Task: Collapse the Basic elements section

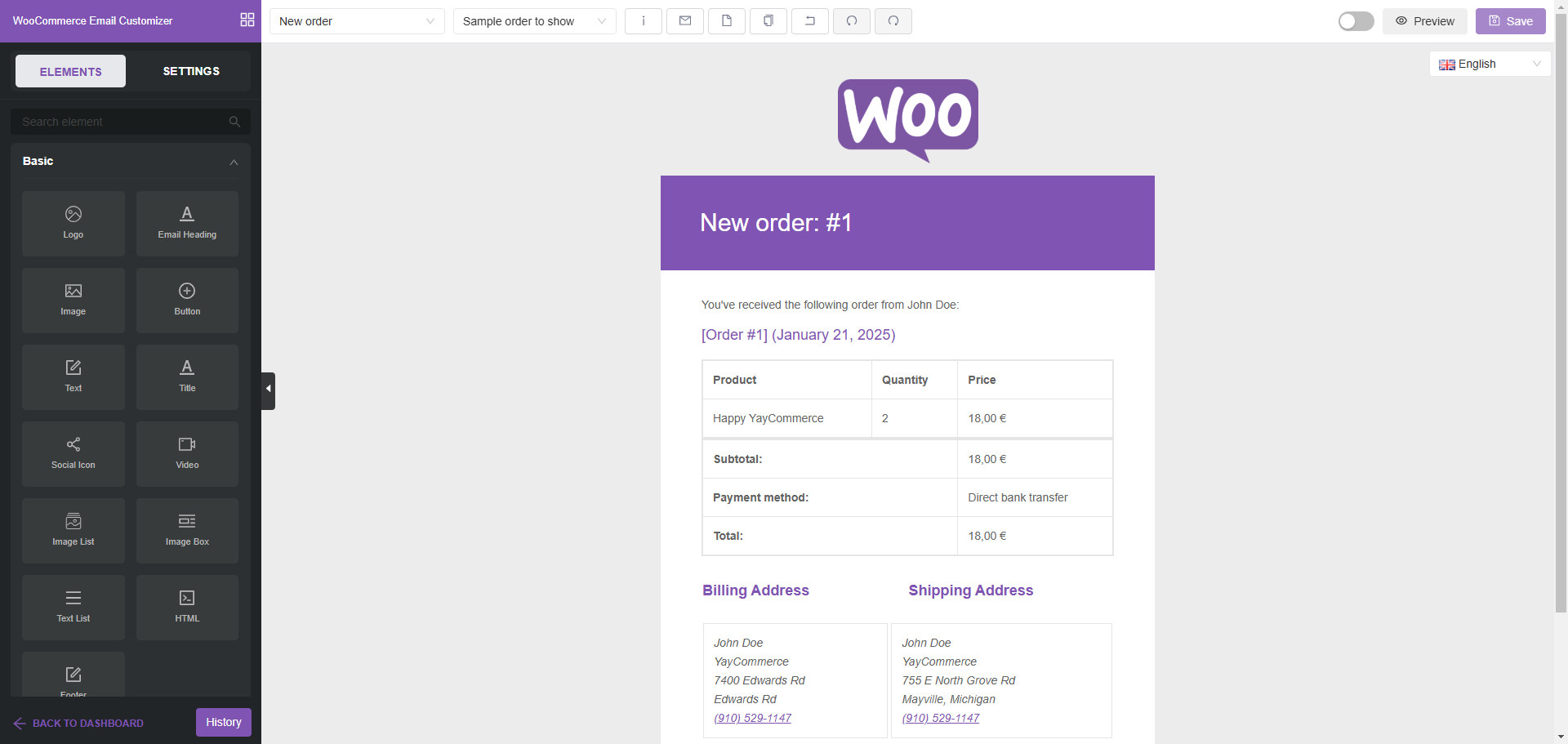Action: [x=234, y=162]
